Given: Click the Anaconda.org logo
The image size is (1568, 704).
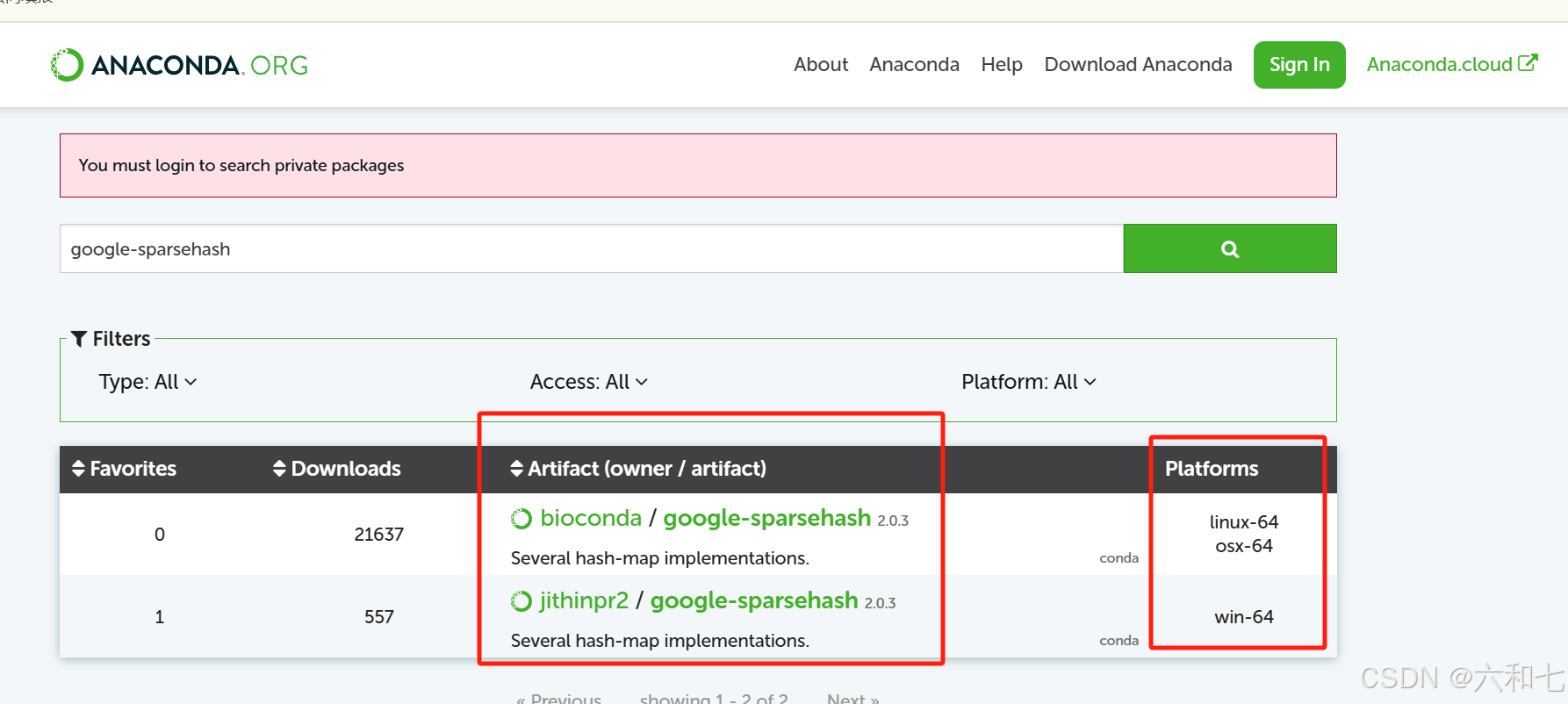Looking at the screenshot, I should [180, 65].
